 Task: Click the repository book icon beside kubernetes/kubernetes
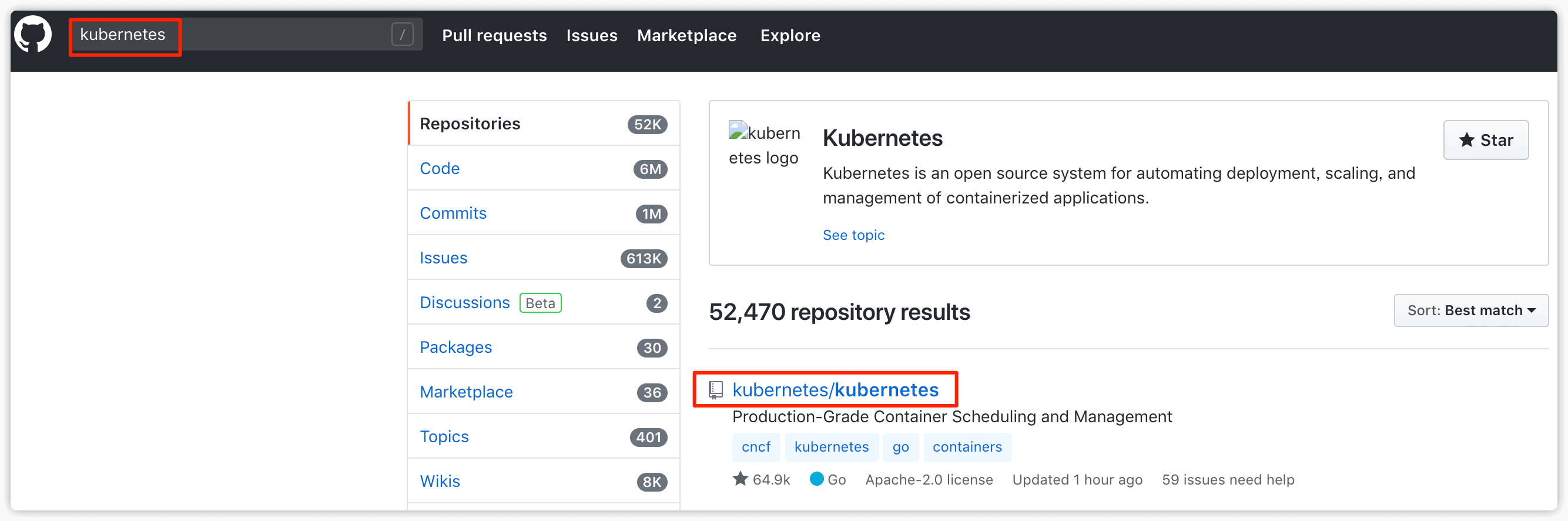click(x=716, y=390)
